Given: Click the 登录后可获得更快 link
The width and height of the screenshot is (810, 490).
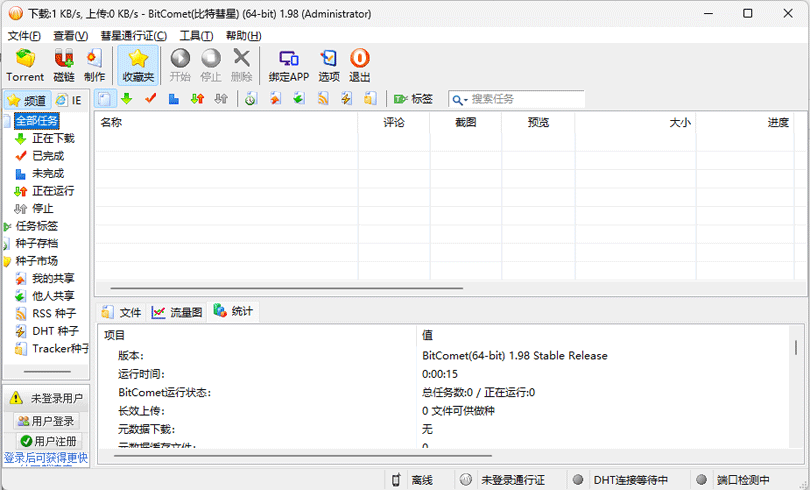Looking at the screenshot, I should click(x=46, y=458).
